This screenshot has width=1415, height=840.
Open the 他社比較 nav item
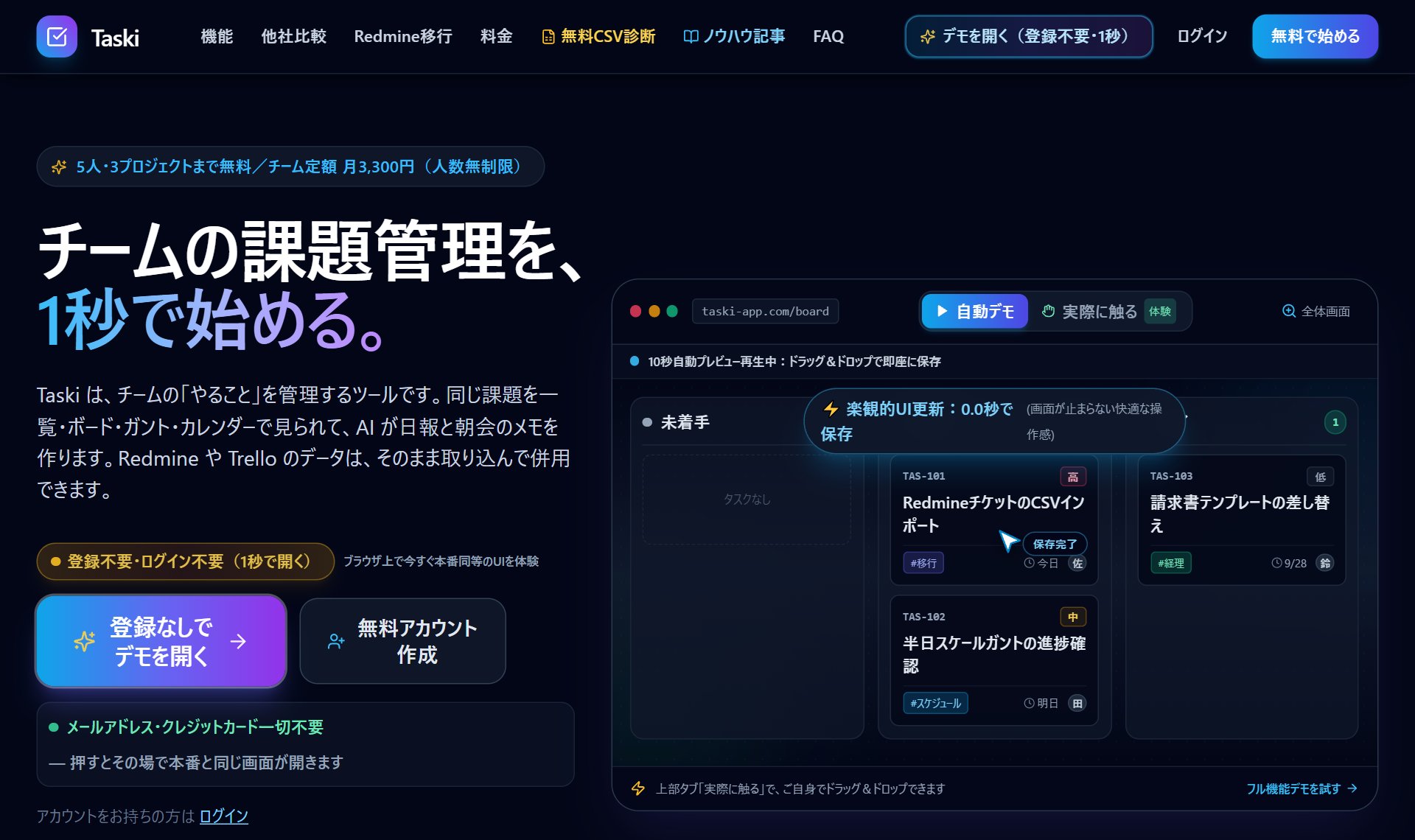click(293, 36)
